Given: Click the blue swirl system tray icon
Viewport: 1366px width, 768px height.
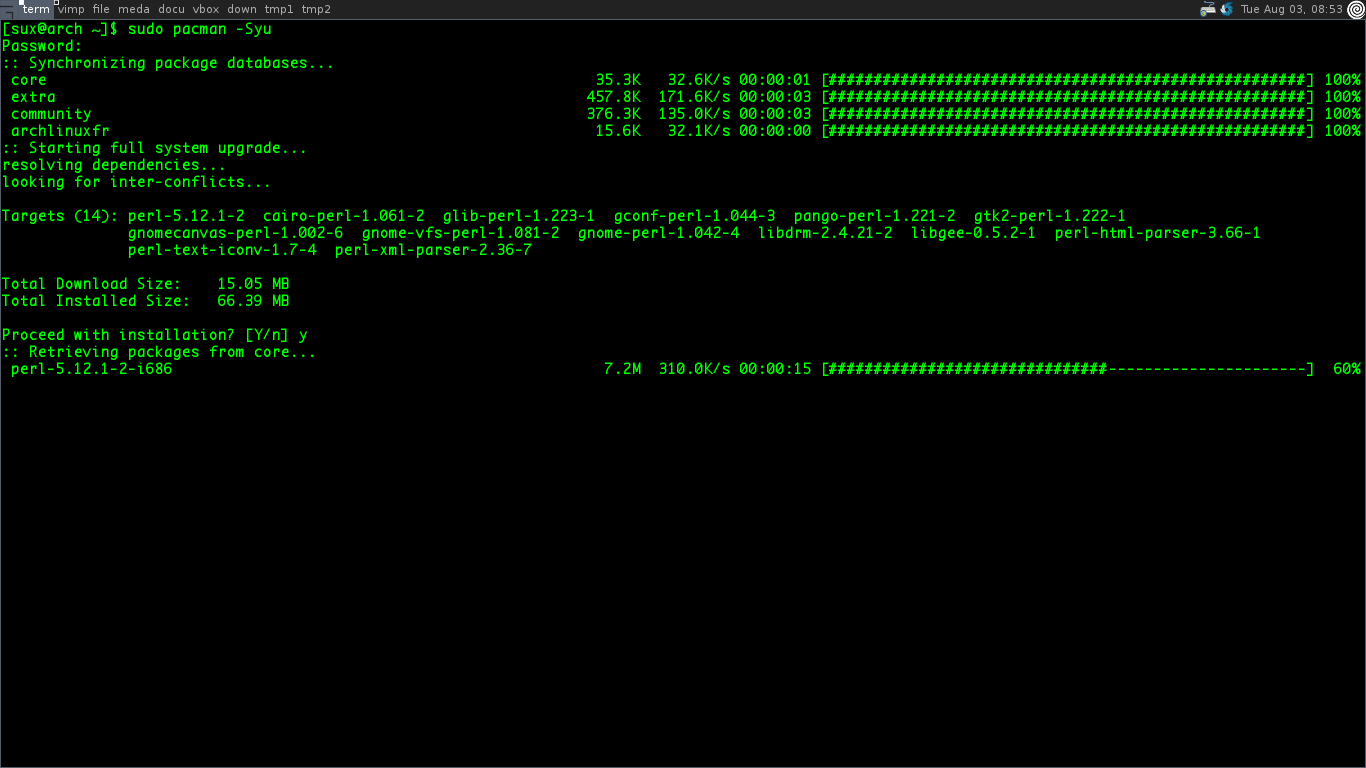Looking at the screenshot, I should click(x=1226, y=9).
